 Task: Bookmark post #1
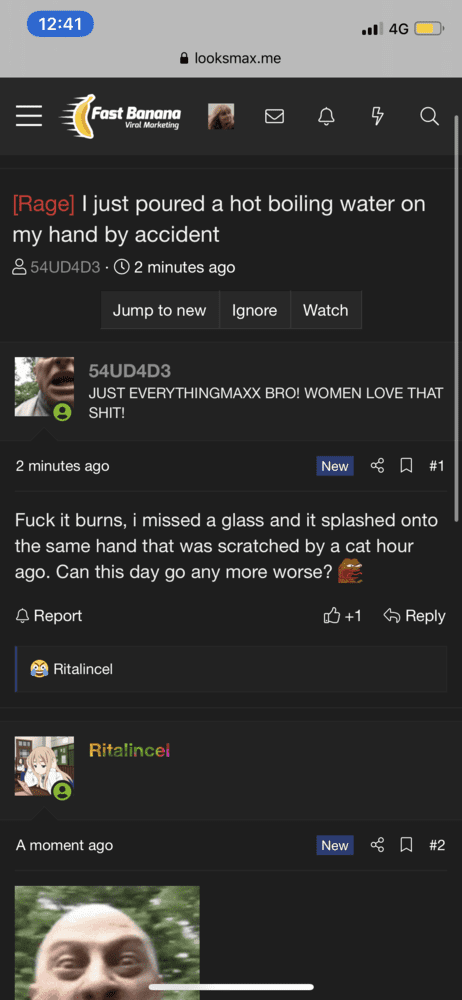tap(406, 466)
